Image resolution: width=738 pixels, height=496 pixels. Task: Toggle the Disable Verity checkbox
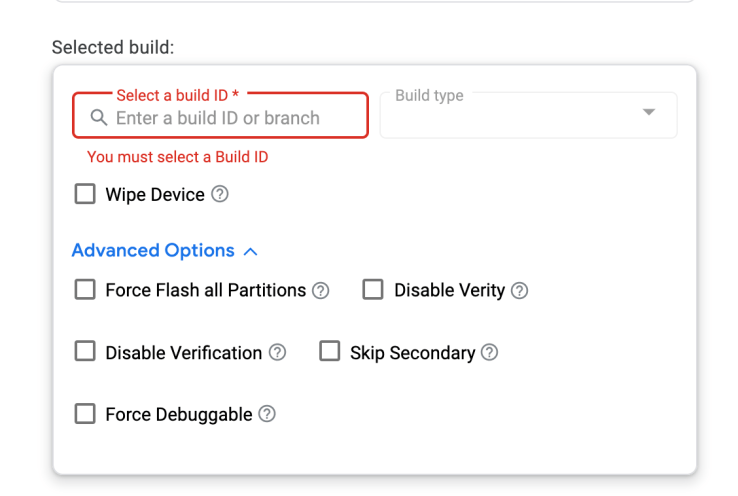(x=373, y=290)
